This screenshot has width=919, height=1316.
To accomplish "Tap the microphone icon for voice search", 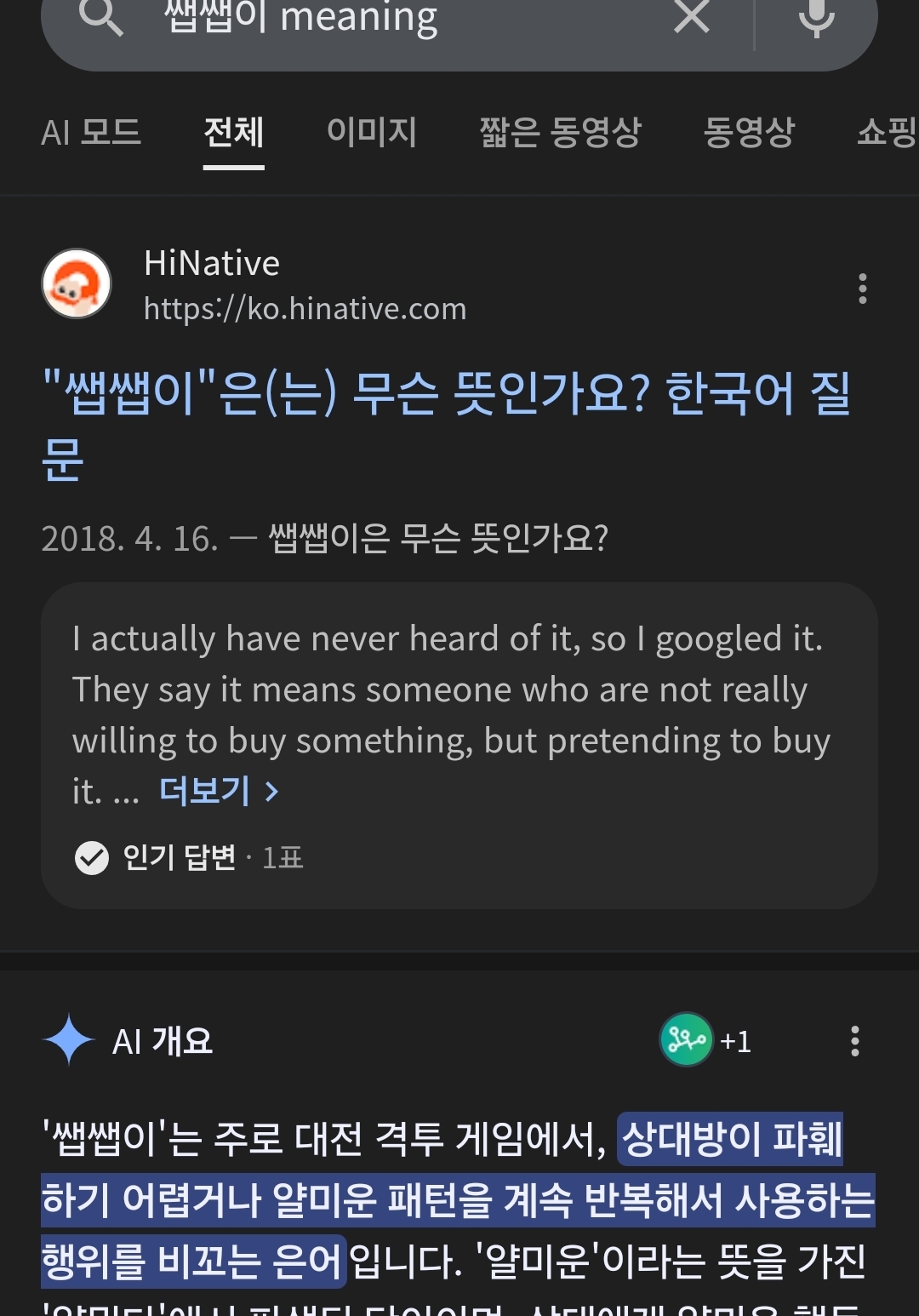I will click(815, 20).
